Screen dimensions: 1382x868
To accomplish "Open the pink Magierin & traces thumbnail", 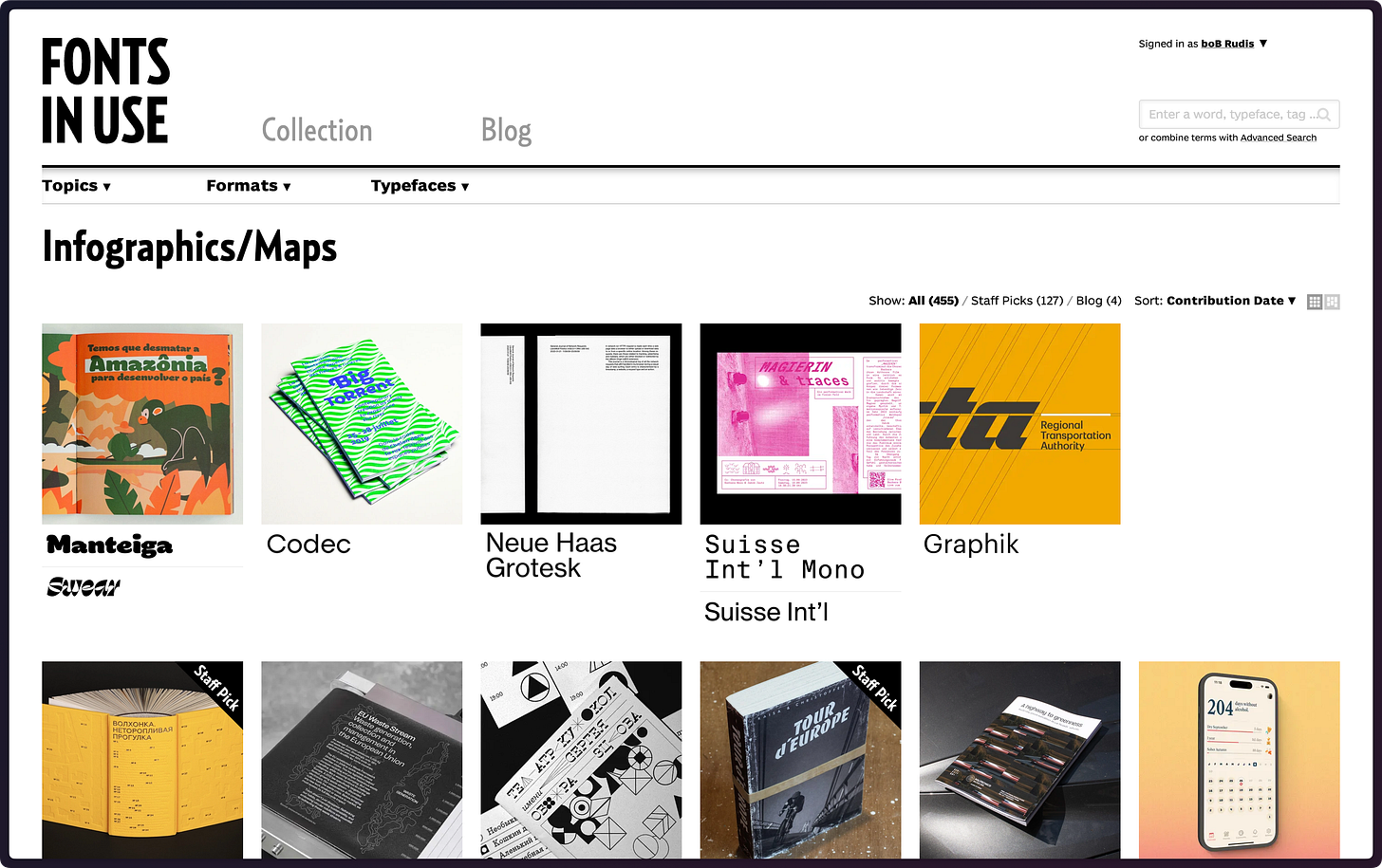I will (x=800, y=424).
